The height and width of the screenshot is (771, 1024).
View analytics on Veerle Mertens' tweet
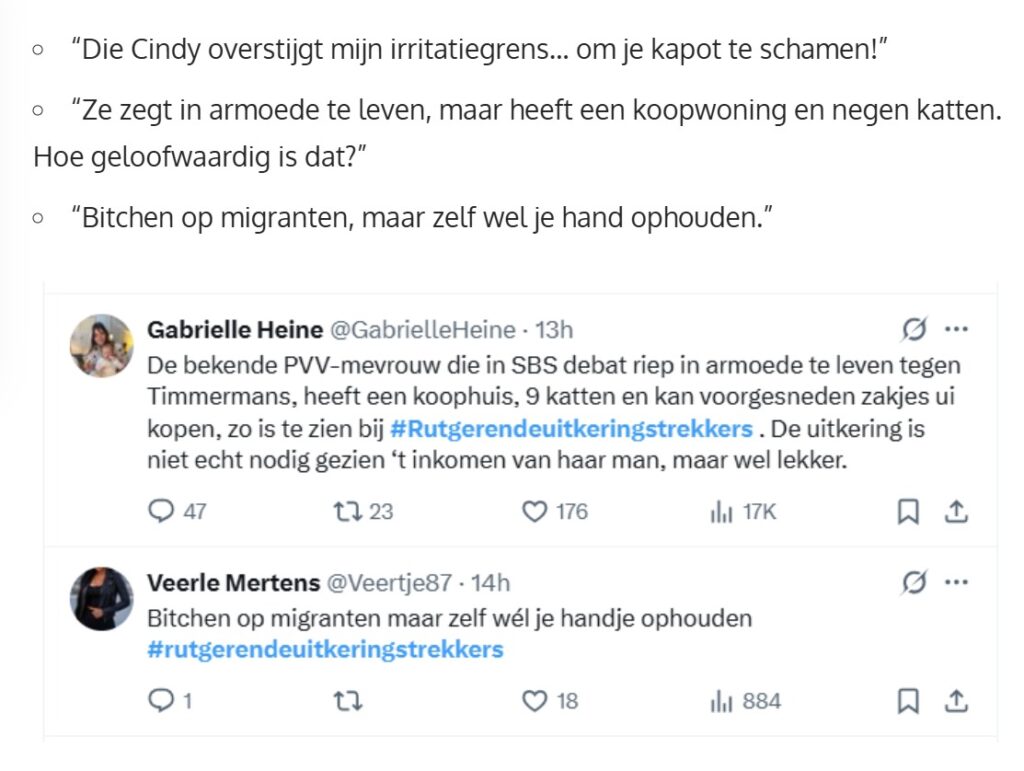click(721, 701)
